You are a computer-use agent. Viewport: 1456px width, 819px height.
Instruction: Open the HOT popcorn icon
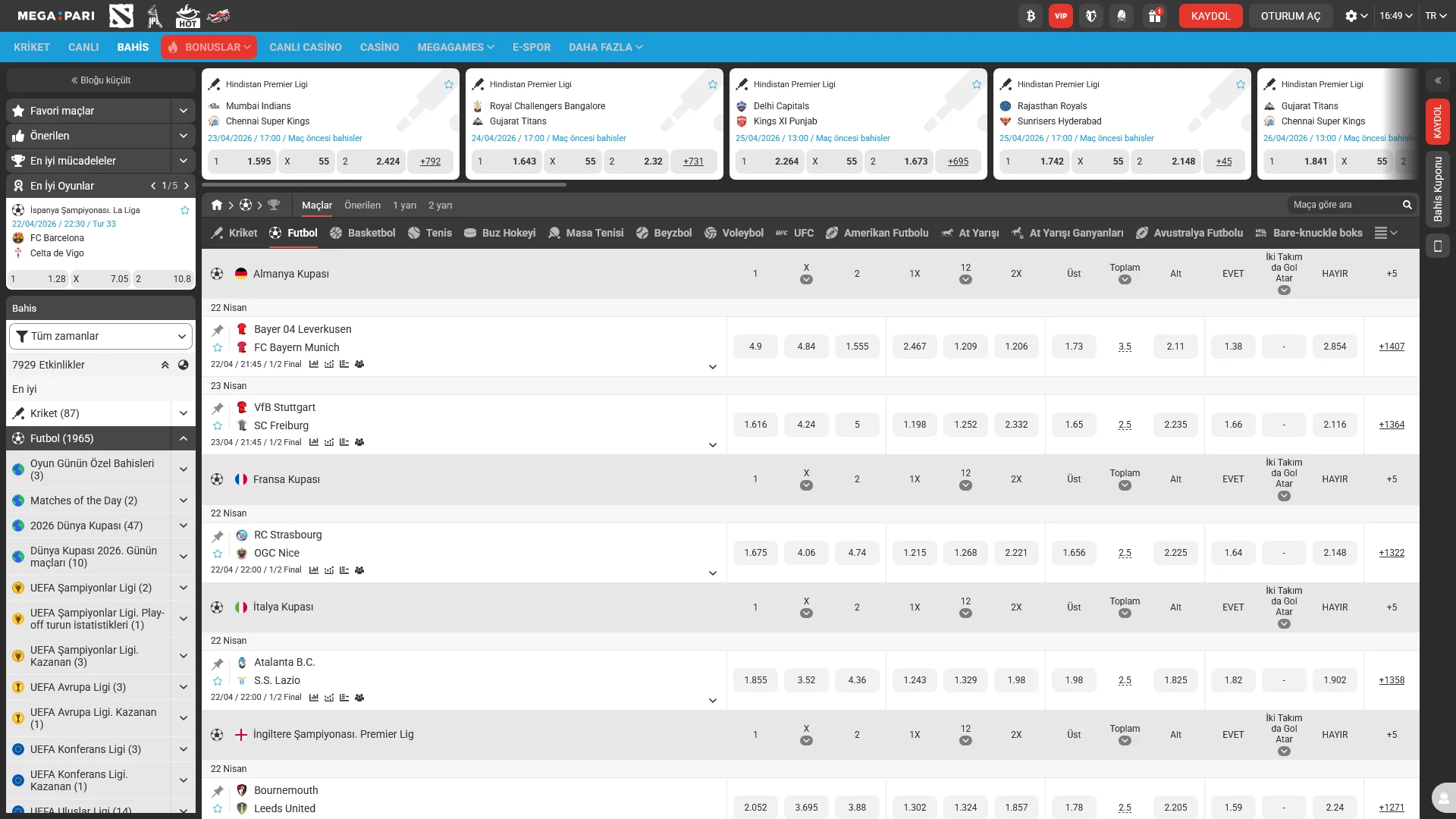[x=187, y=15]
